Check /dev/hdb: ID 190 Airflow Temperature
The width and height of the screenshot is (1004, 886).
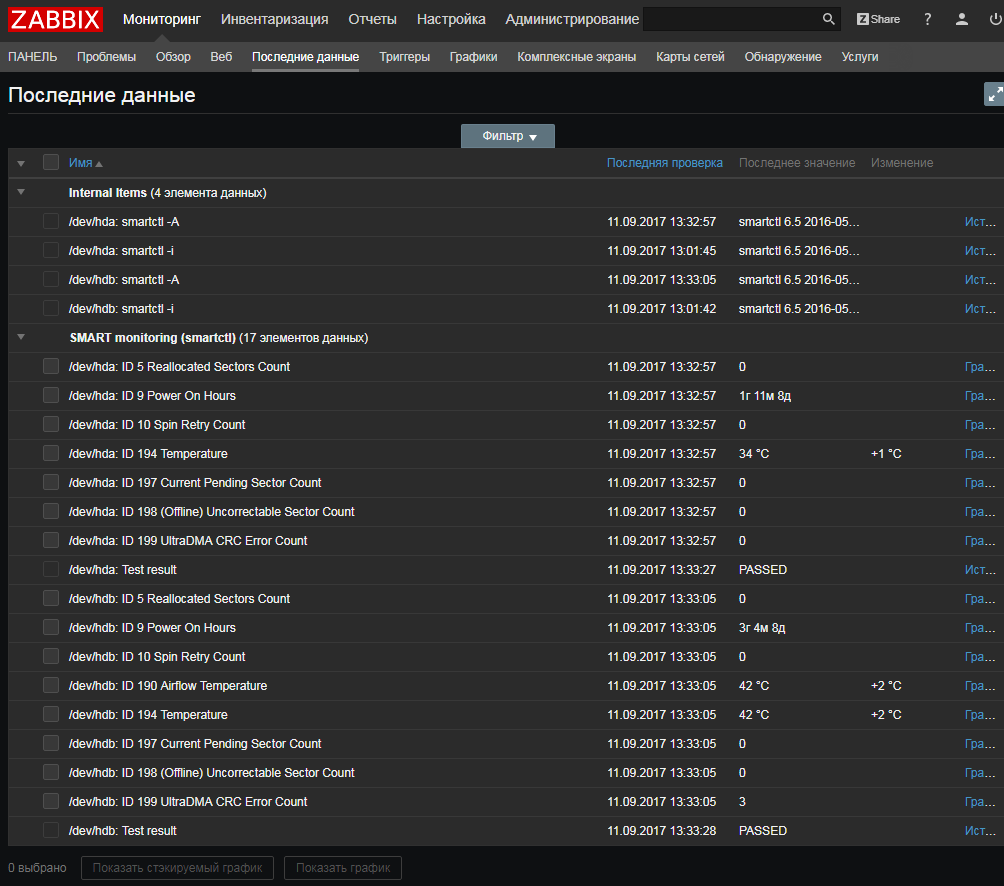point(51,686)
